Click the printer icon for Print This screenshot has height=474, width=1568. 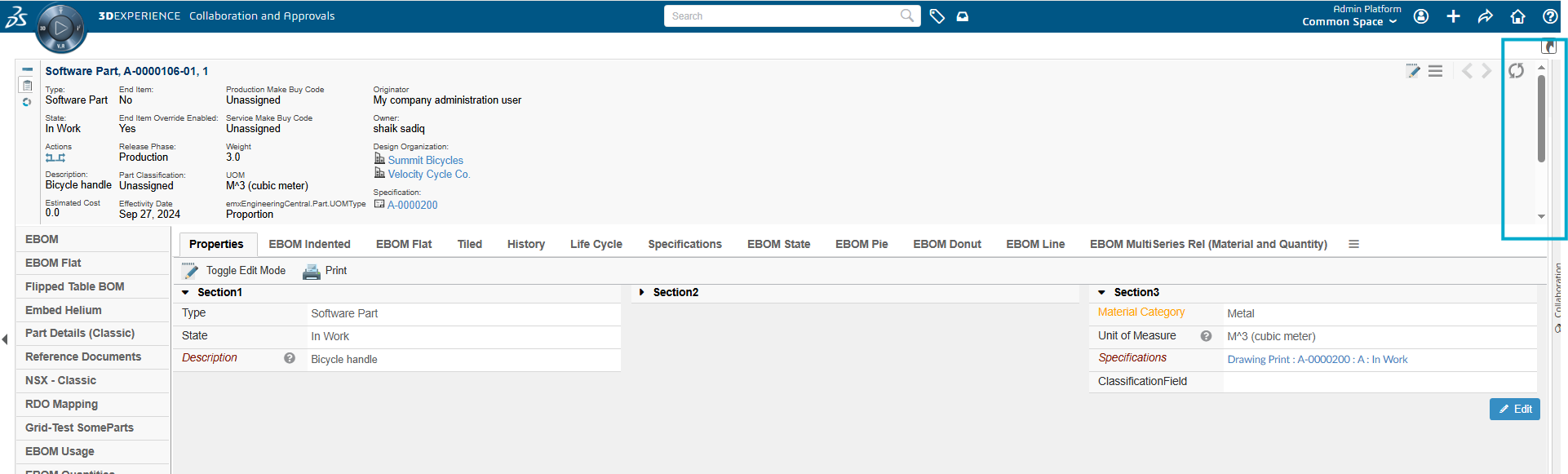pyautogui.click(x=312, y=272)
